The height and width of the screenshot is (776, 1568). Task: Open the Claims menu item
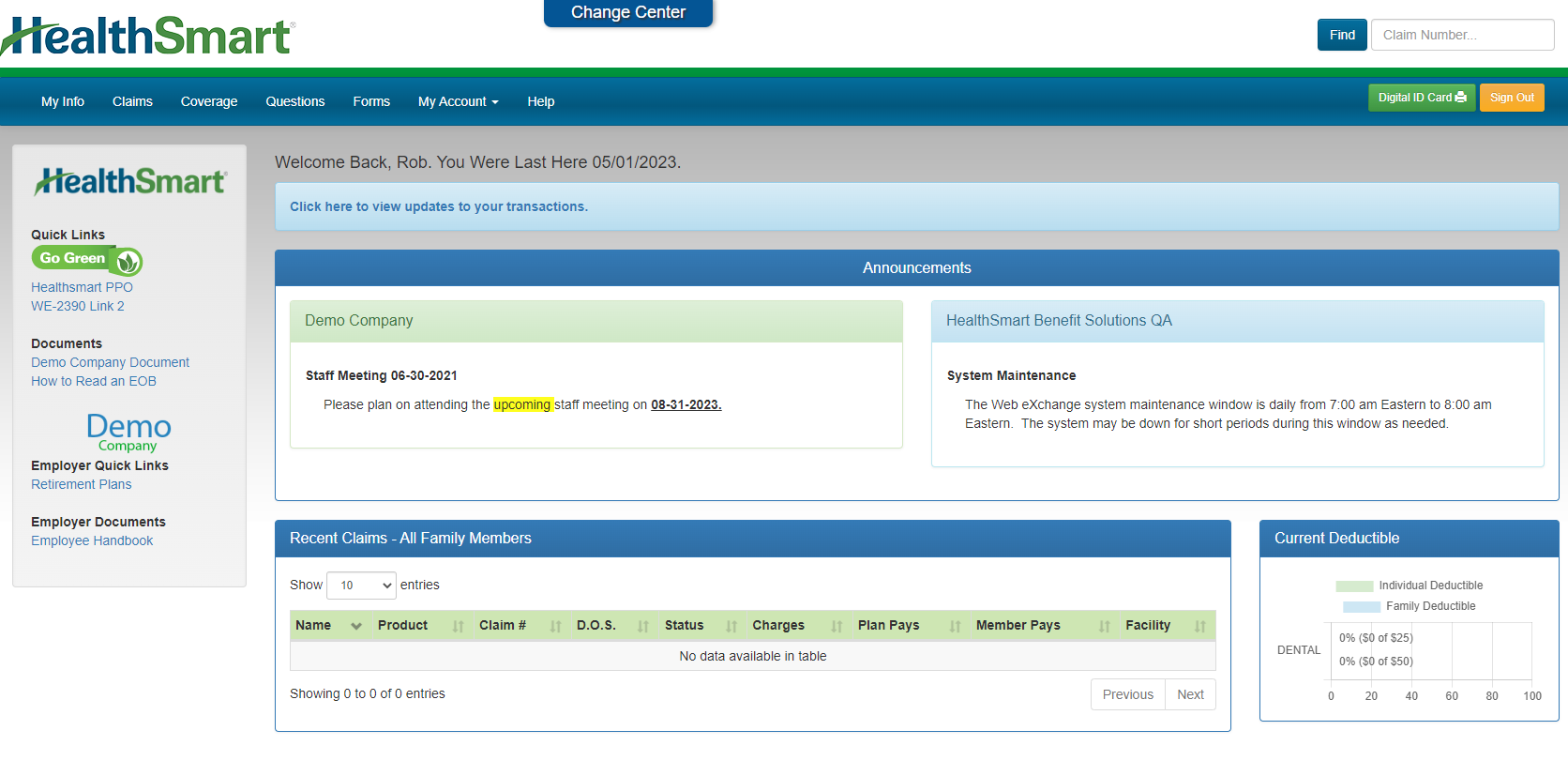pyautogui.click(x=132, y=101)
